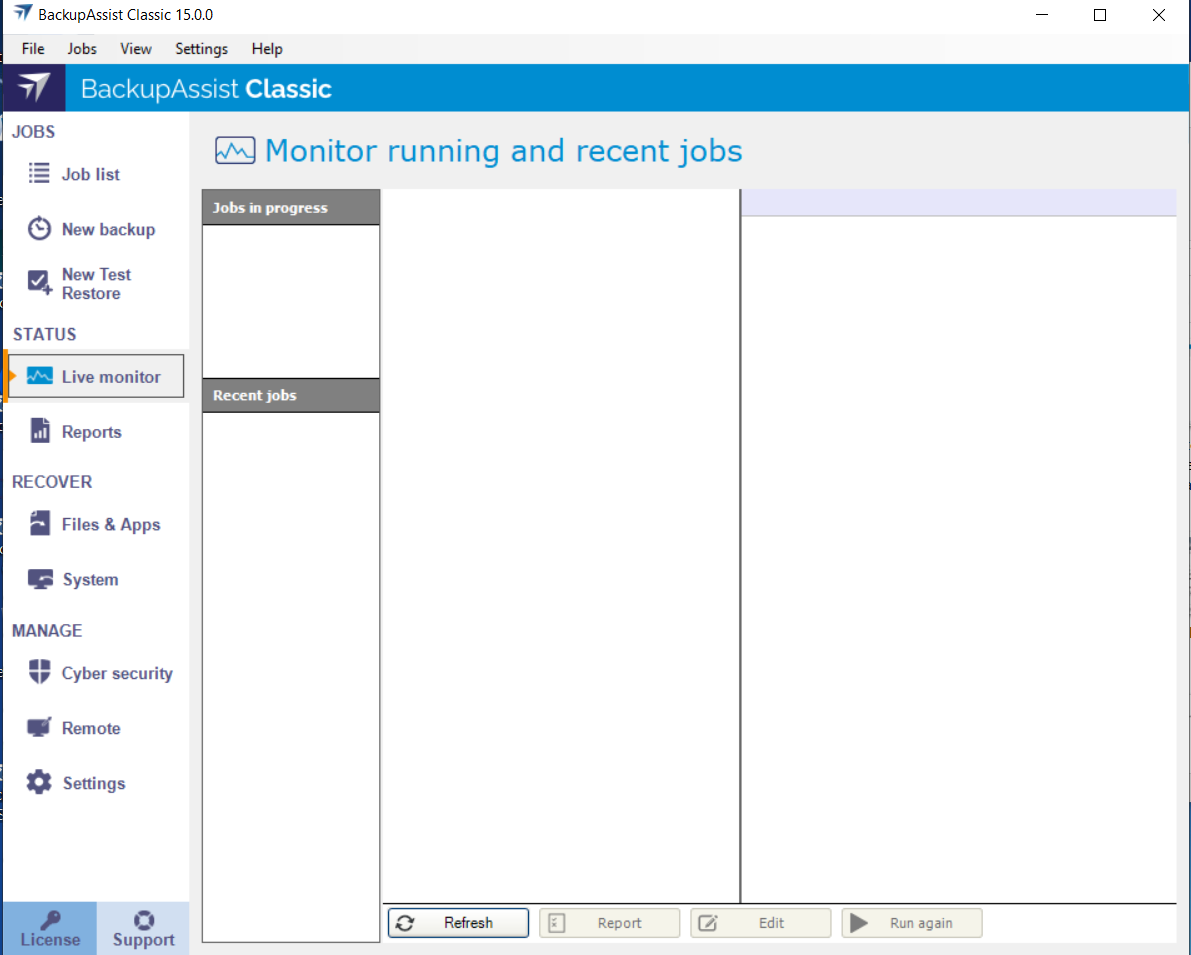Viewport: 1191px width, 955px height.
Task: Click the Files & Apps recover icon
Action: [39, 524]
